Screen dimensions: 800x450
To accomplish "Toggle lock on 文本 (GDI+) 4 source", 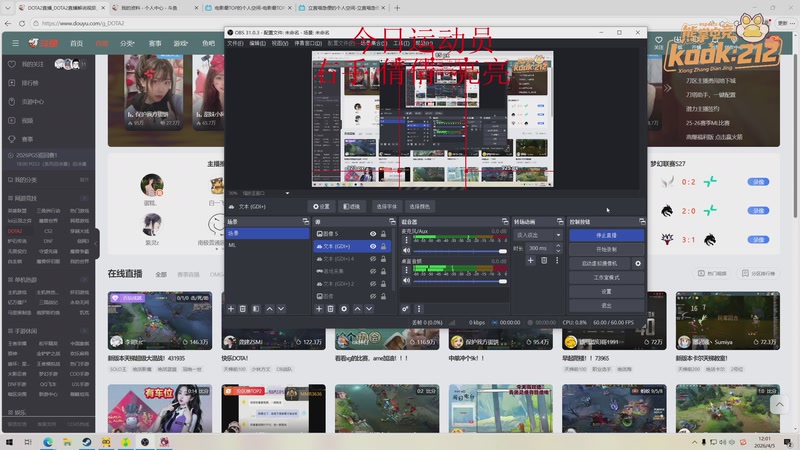I will click(383, 259).
